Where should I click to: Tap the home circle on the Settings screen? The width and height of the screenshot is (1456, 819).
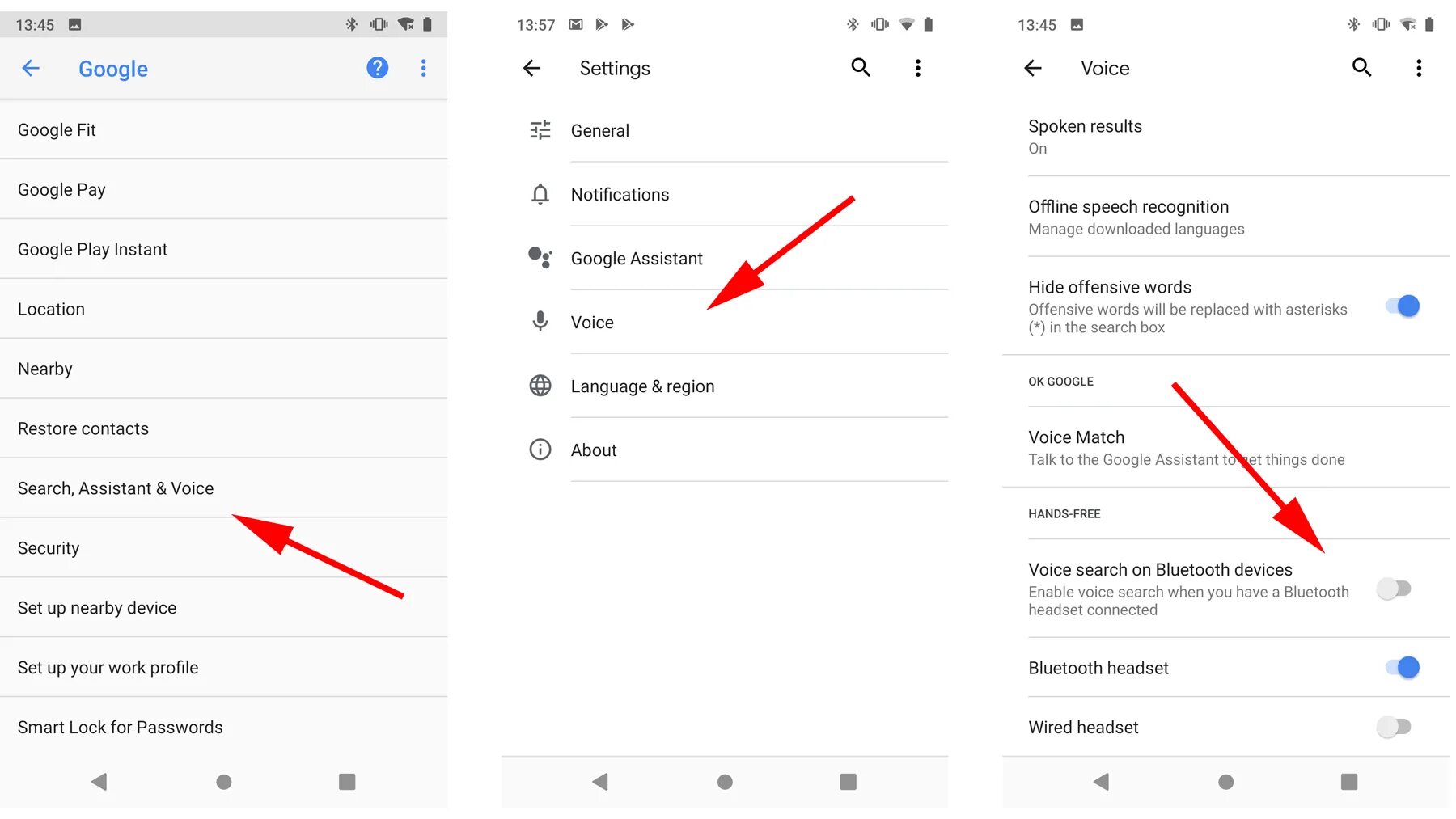click(x=725, y=782)
